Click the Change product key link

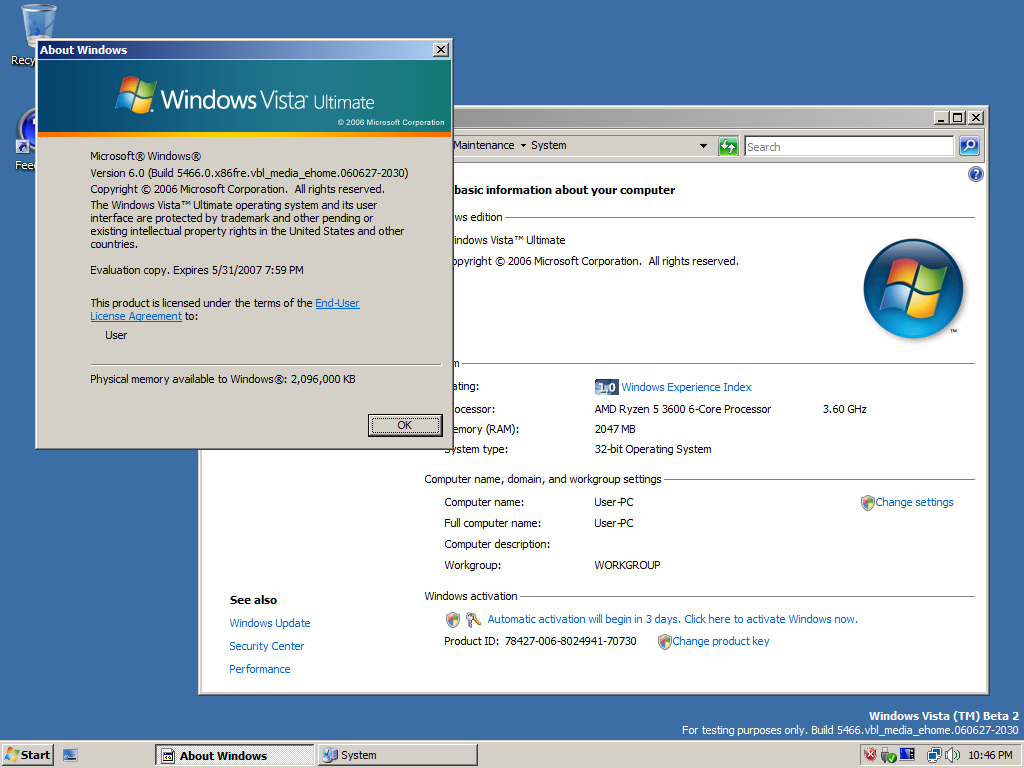coord(720,641)
